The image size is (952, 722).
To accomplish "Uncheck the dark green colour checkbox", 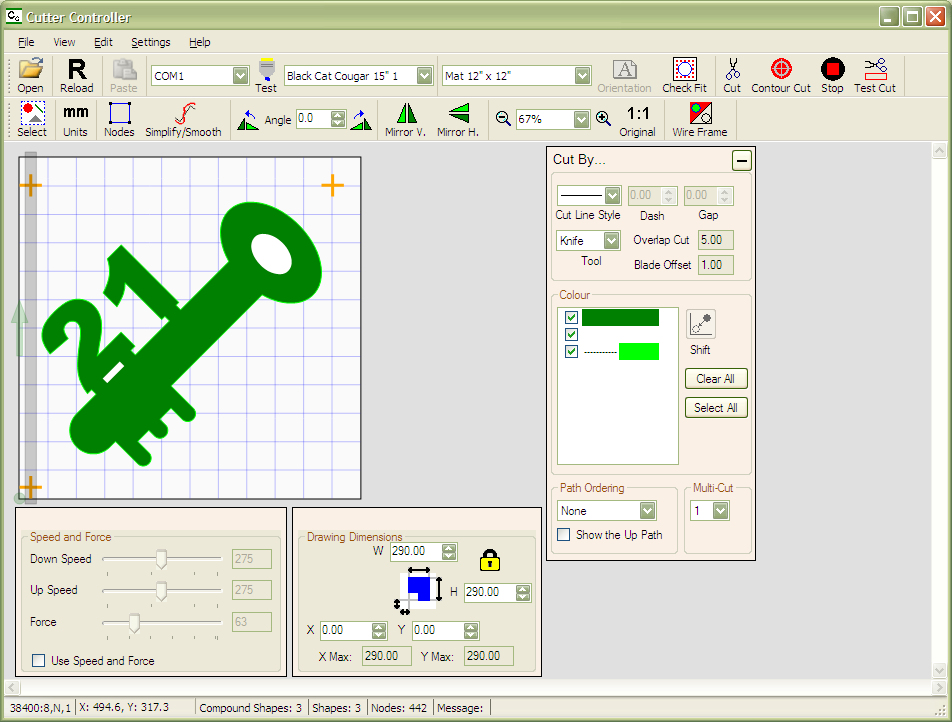I will click(571, 318).
